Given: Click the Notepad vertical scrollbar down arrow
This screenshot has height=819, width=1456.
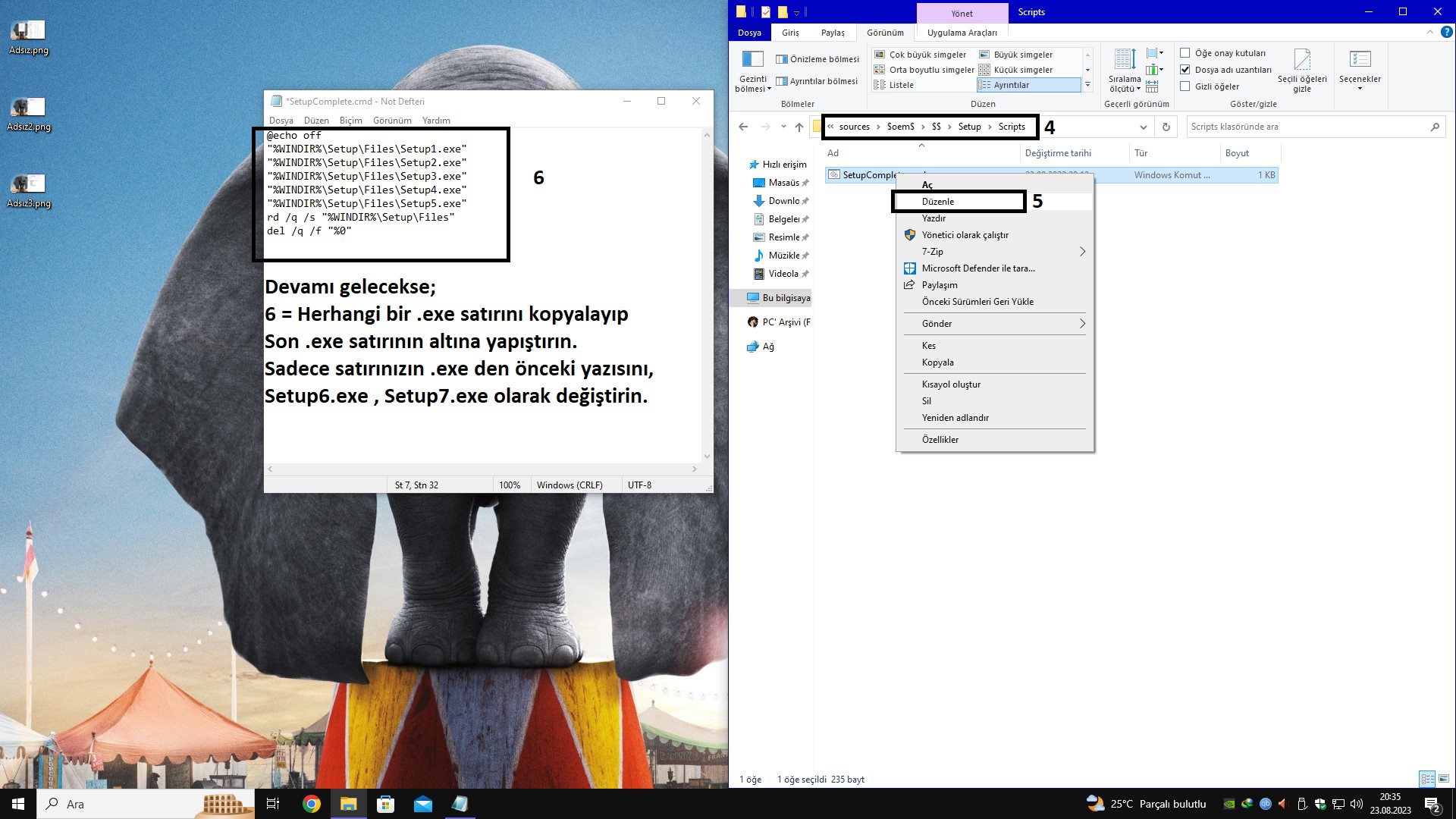Looking at the screenshot, I should point(707,457).
